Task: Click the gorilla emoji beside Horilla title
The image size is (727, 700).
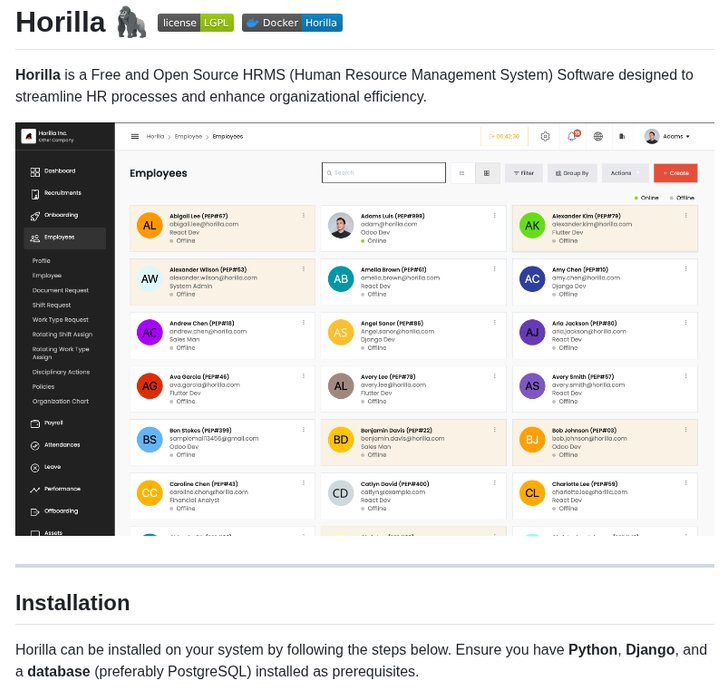Action: (x=131, y=22)
